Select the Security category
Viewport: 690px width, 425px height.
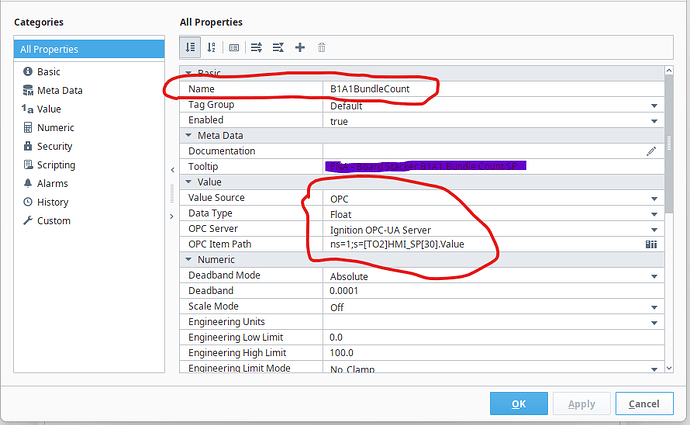point(48,146)
